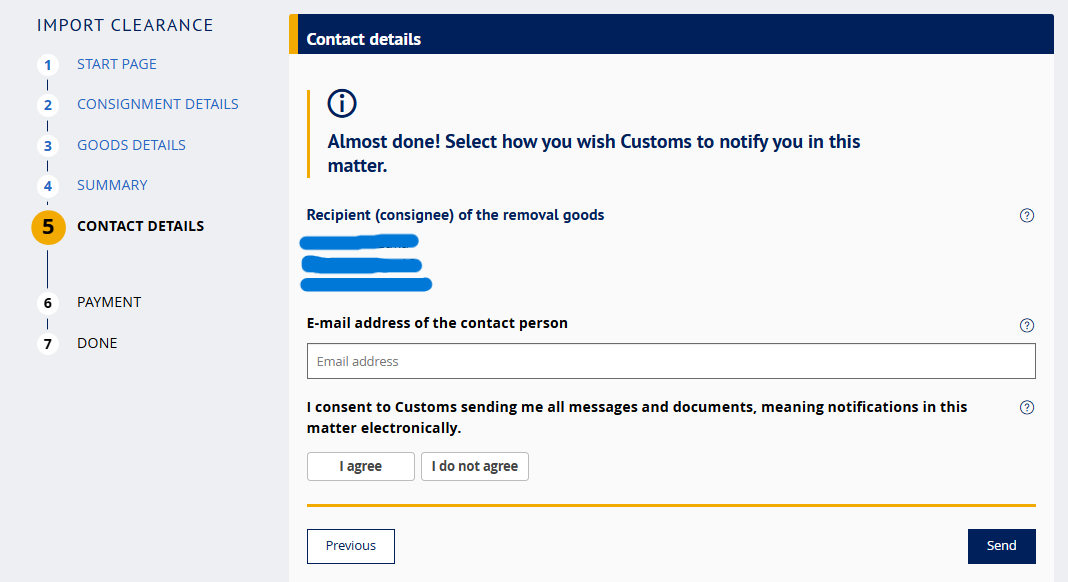Screen dimensions: 1068x582
Task: Select 'I do not agree' option
Action: 475,467
